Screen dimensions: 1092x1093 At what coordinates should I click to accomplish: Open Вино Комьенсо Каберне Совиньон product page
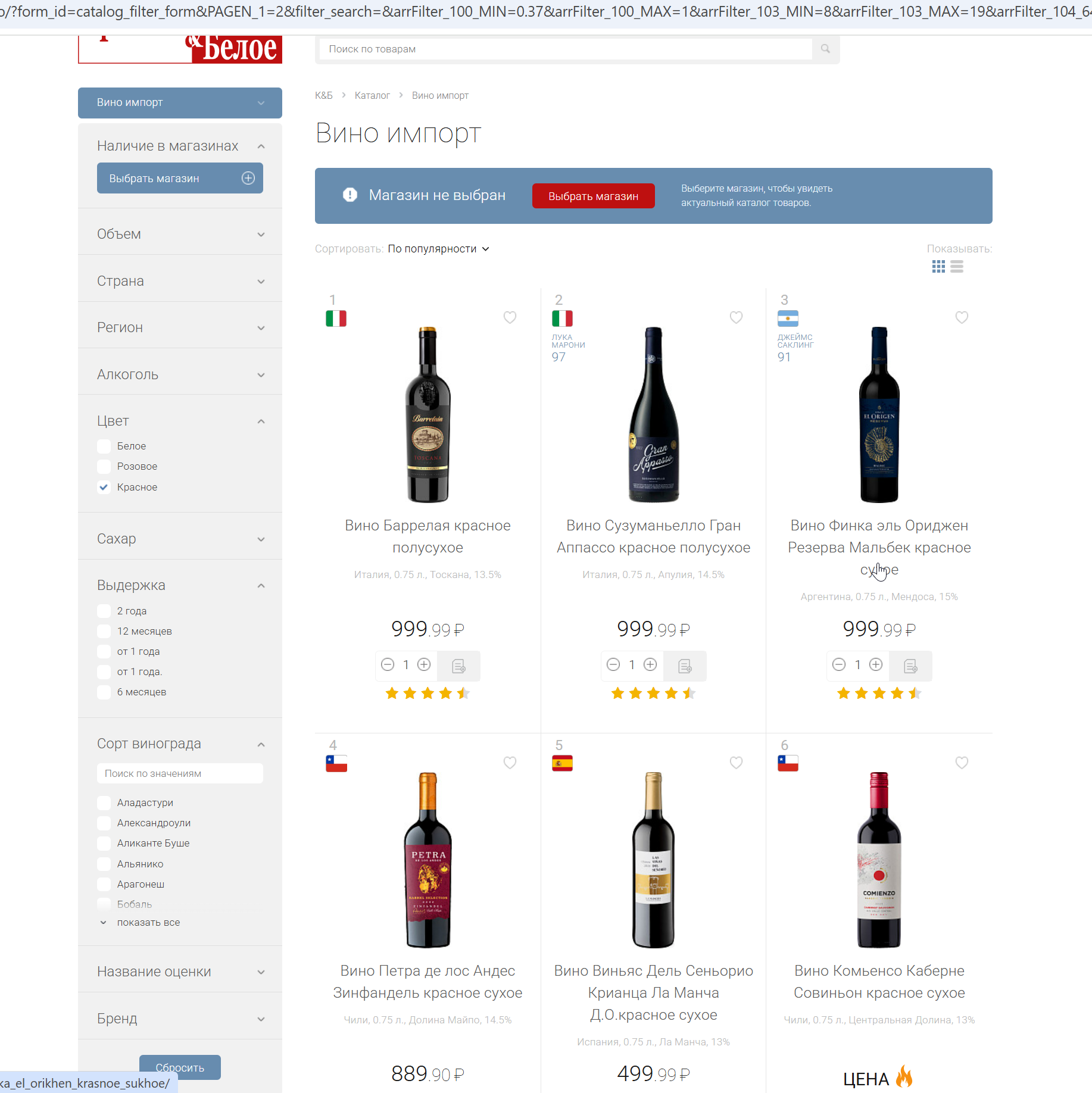(879, 982)
